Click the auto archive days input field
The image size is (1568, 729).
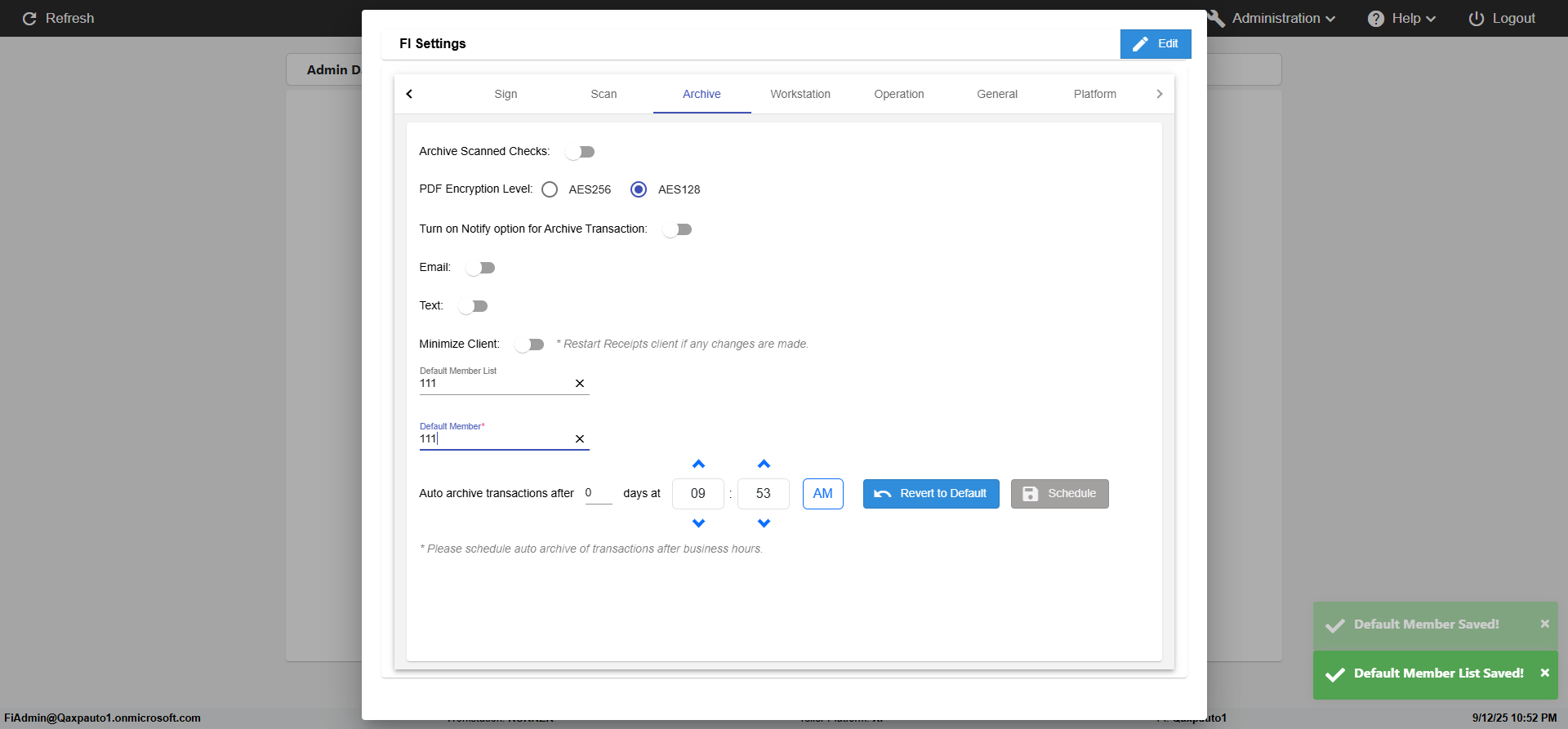coord(598,493)
